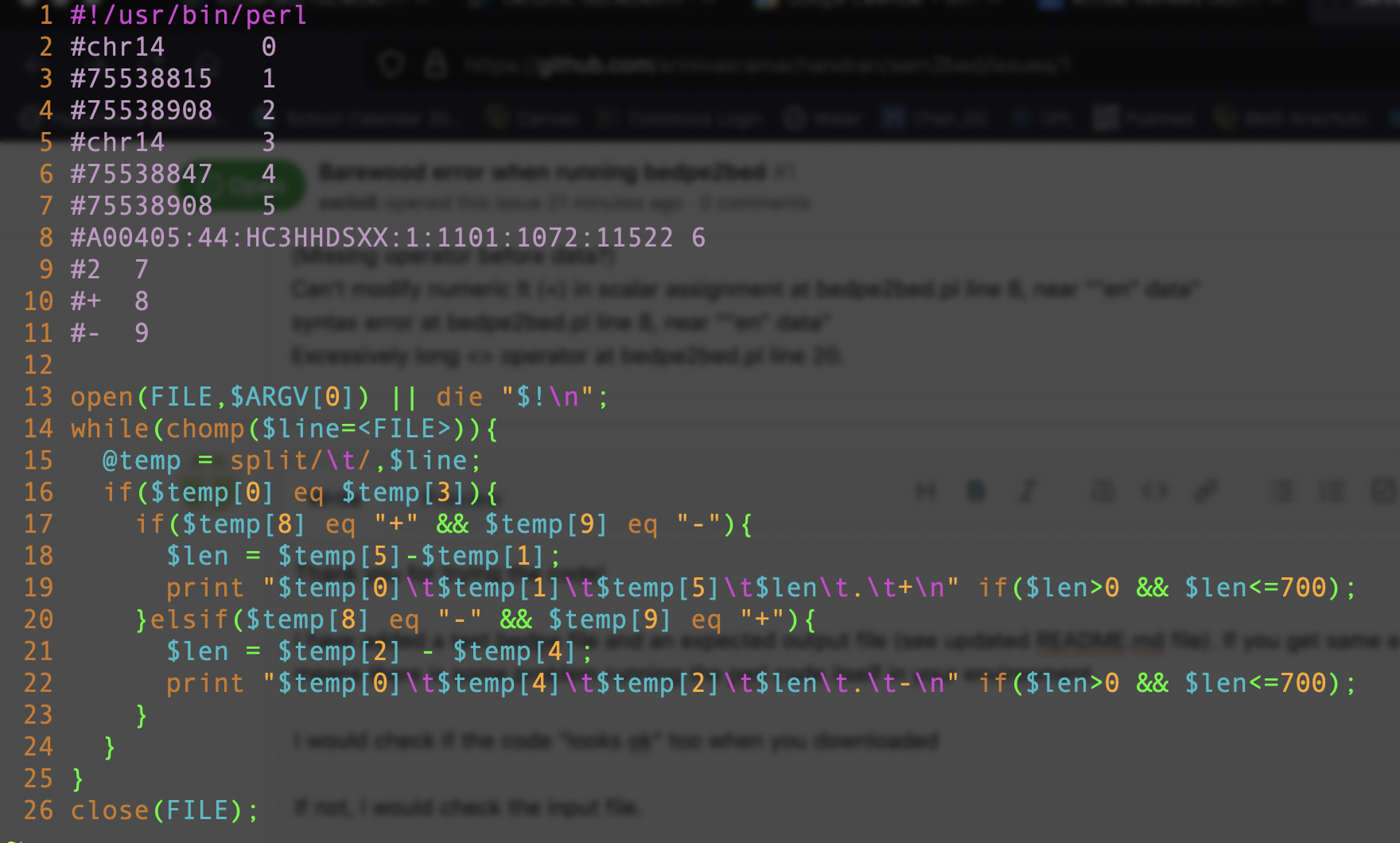Insert a numbered list via toolbar icon

click(x=1332, y=492)
